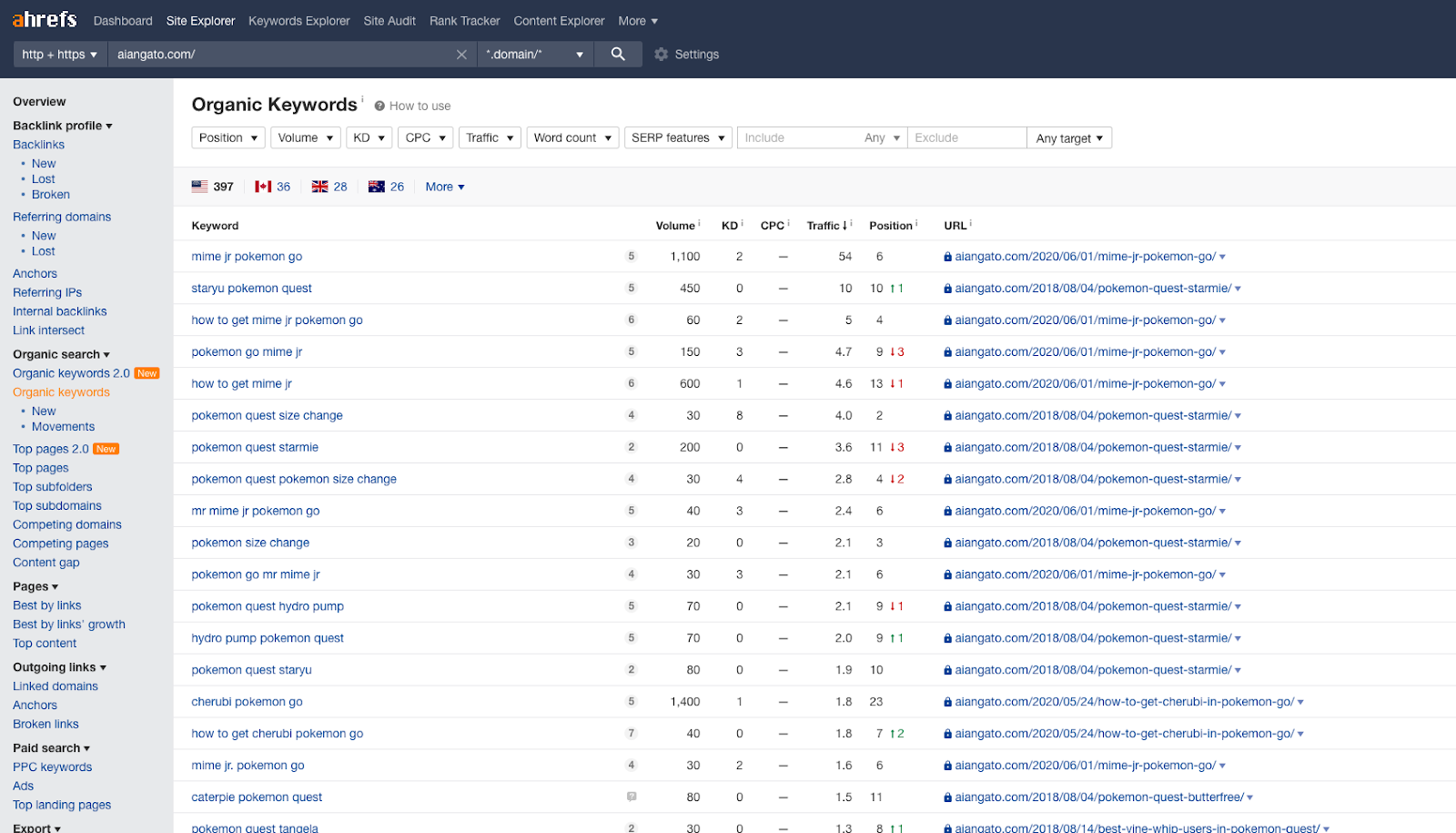
Task: Select the United Kingdom flag filter
Action: click(329, 187)
